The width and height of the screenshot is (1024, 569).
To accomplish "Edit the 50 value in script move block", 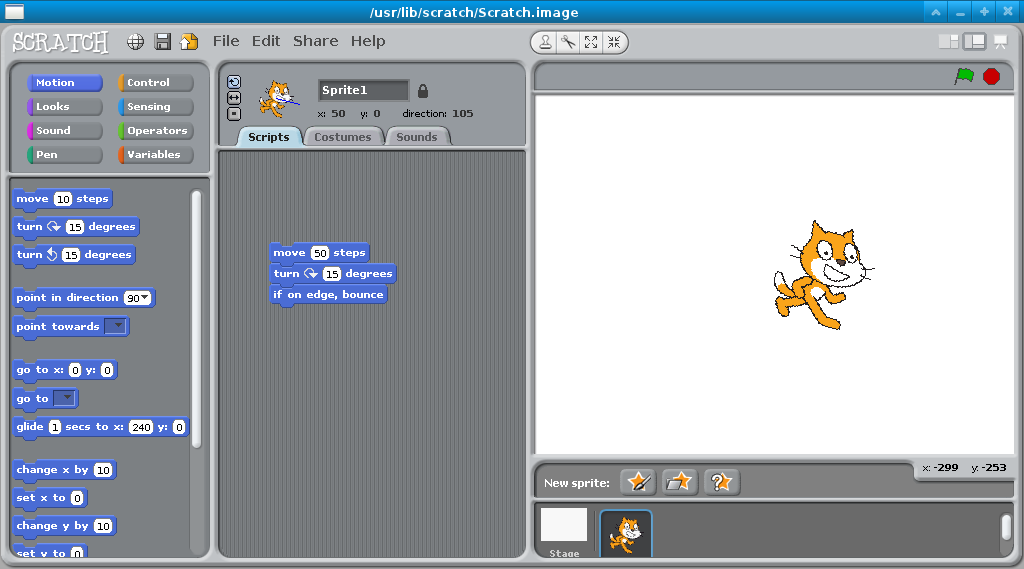I will [x=319, y=253].
